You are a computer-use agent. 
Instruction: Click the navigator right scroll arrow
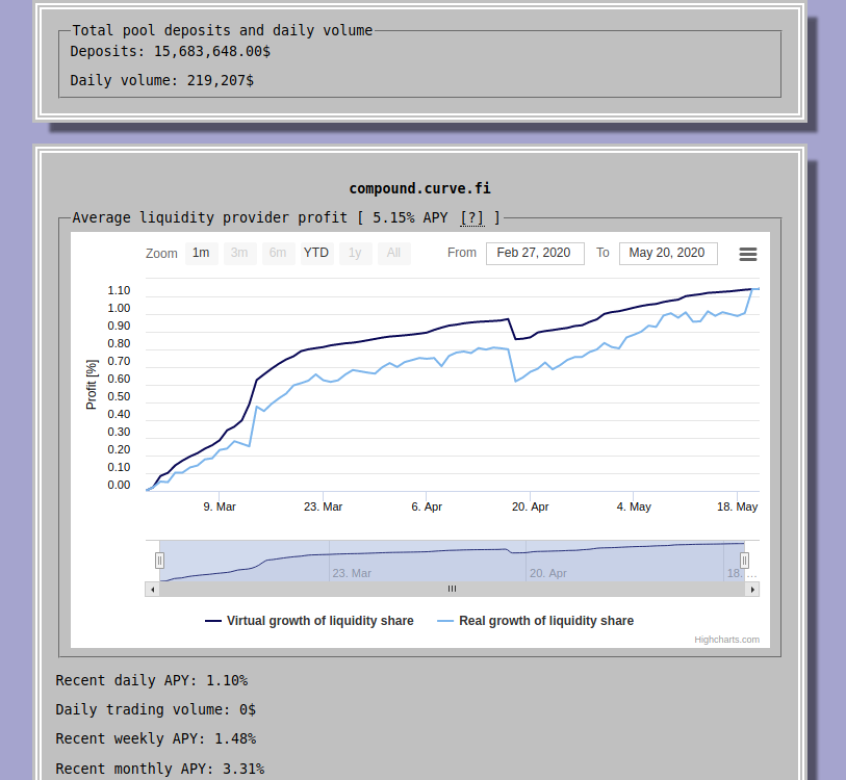[x=752, y=589]
